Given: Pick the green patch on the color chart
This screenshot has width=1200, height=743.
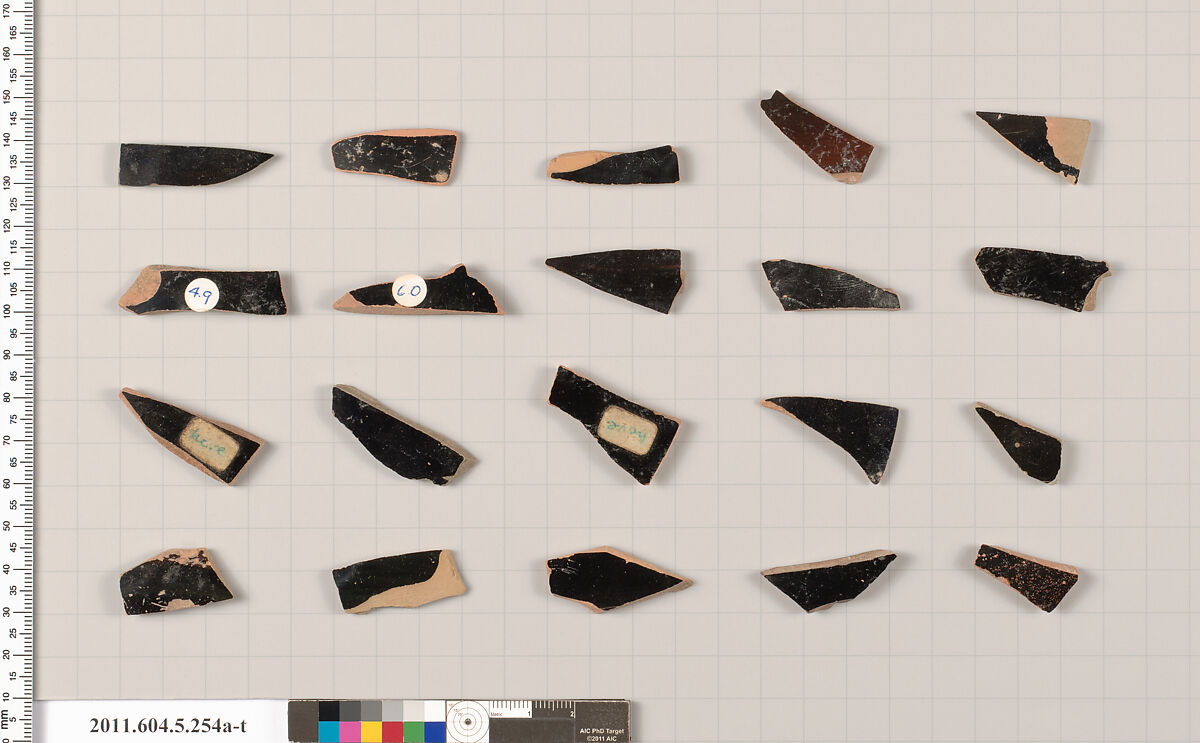Looking at the screenshot, I should (x=413, y=732).
